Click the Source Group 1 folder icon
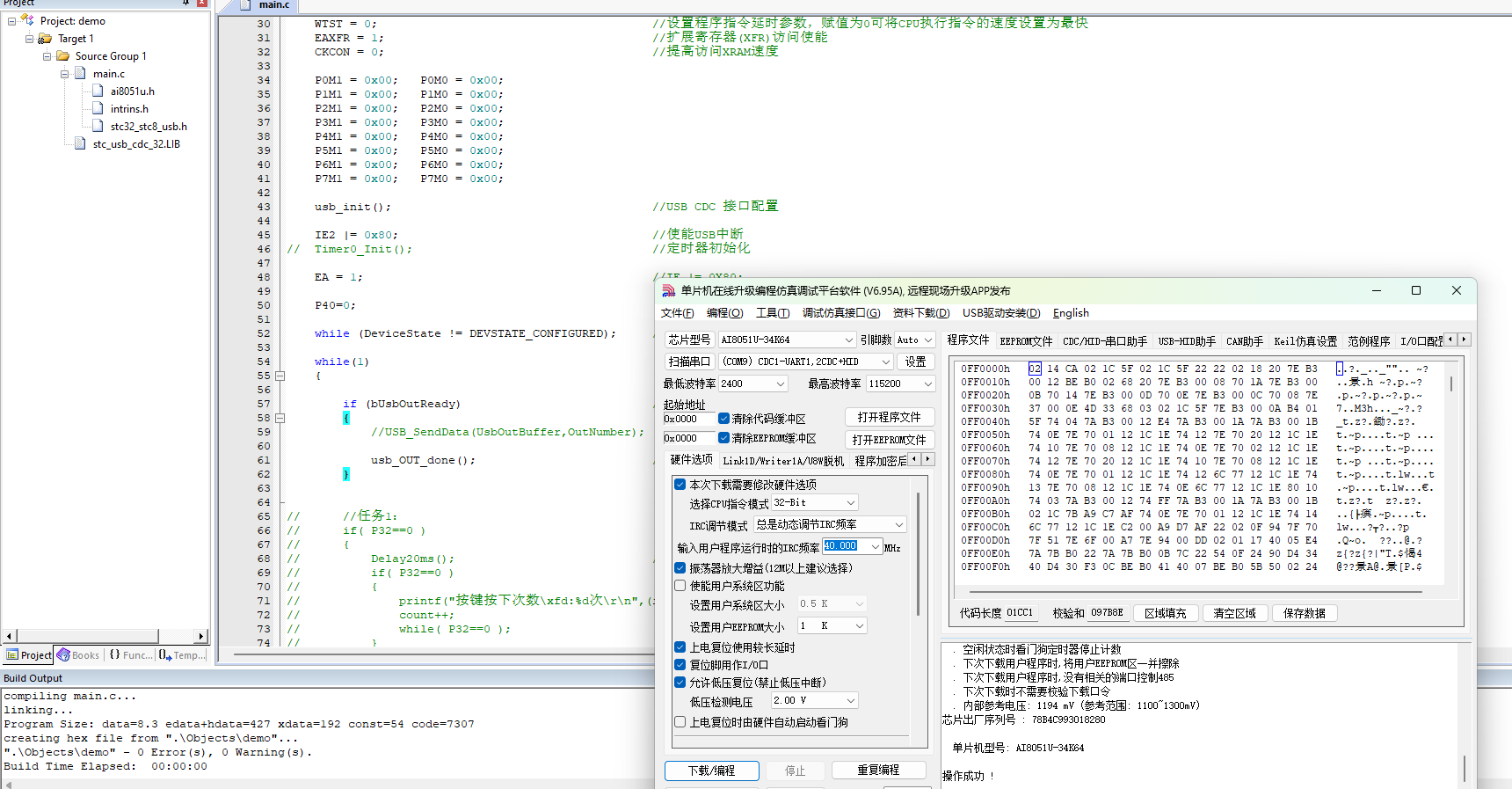This screenshot has width=1512, height=789. (x=63, y=55)
